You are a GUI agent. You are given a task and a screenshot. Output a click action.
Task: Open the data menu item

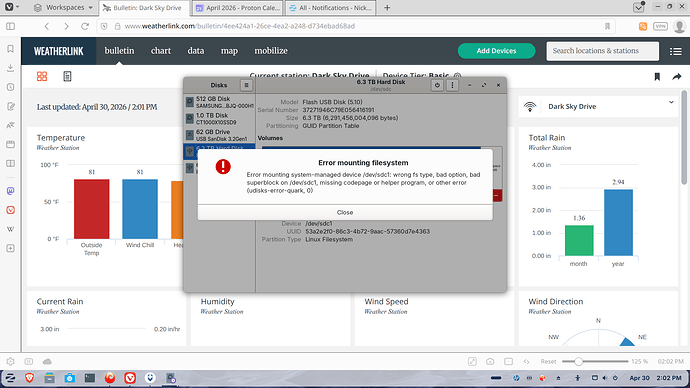(x=196, y=51)
